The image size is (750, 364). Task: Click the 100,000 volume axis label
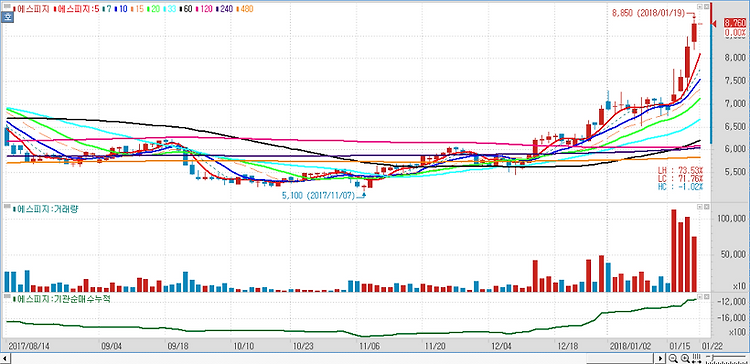732,219
